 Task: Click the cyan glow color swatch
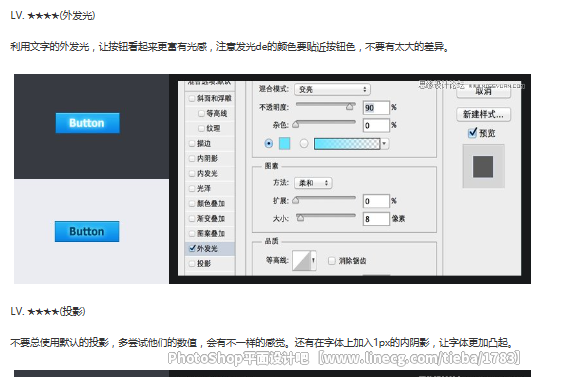pyautogui.click(x=285, y=143)
